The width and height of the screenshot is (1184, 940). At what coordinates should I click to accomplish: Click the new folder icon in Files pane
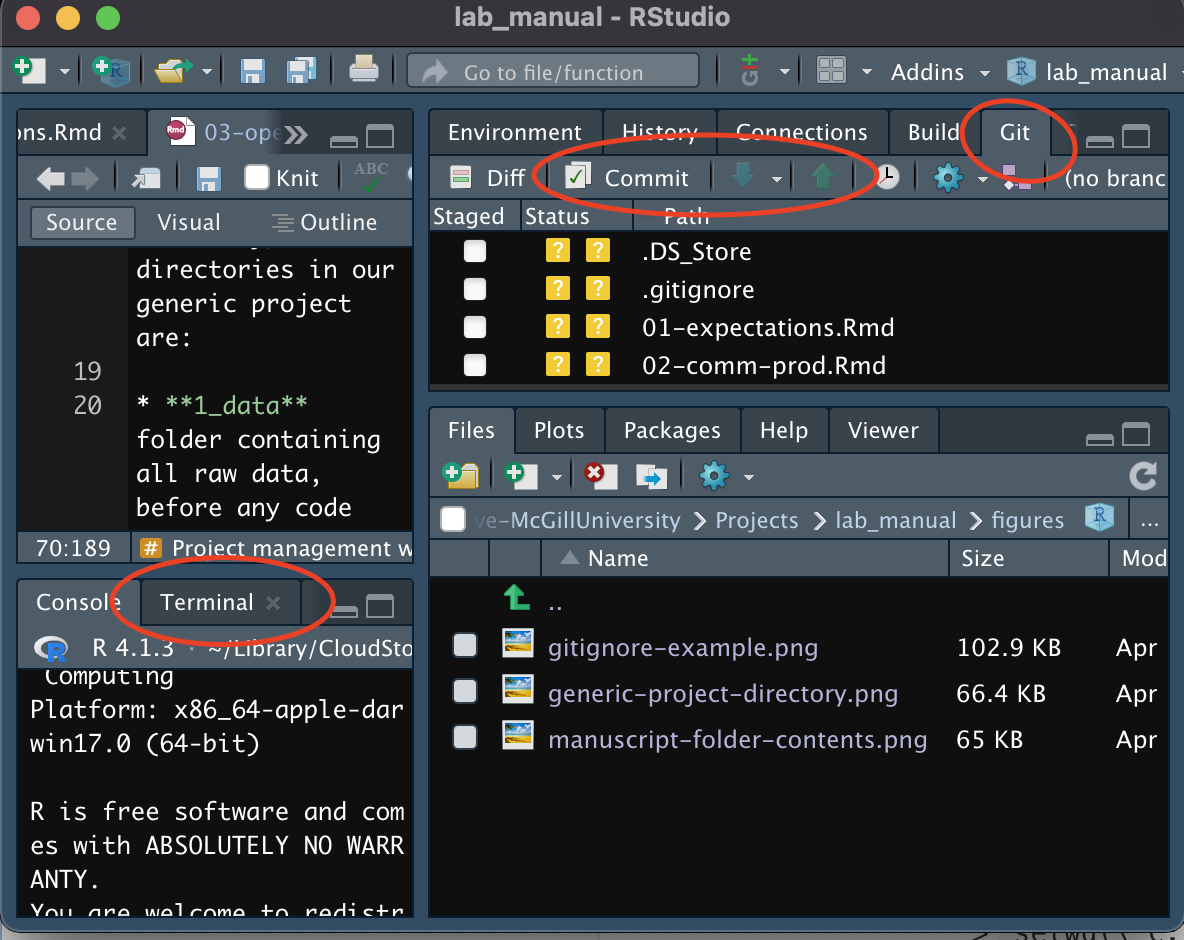tap(461, 475)
